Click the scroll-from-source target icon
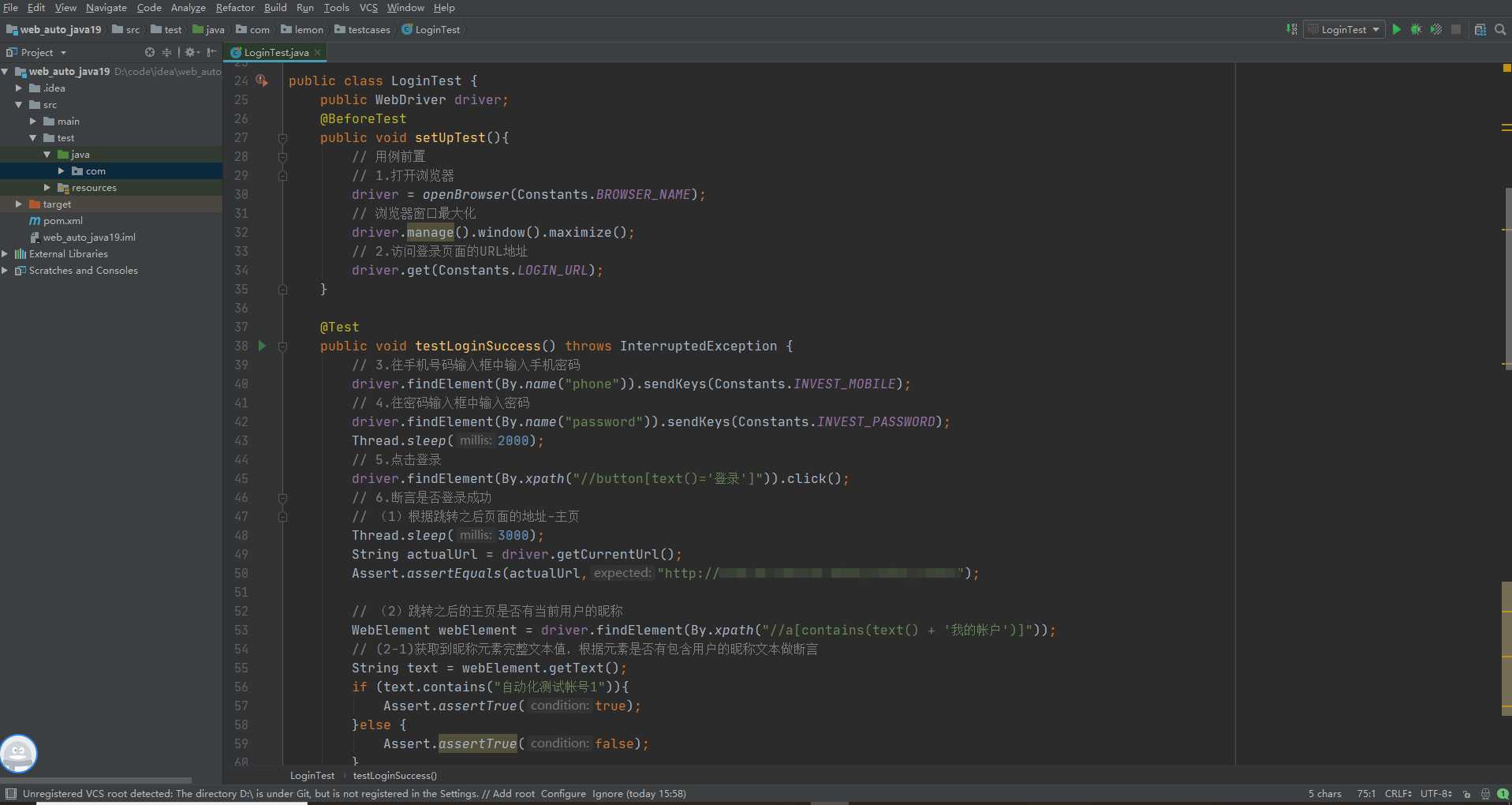This screenshot has height=805, width=1512. point(150,52)
